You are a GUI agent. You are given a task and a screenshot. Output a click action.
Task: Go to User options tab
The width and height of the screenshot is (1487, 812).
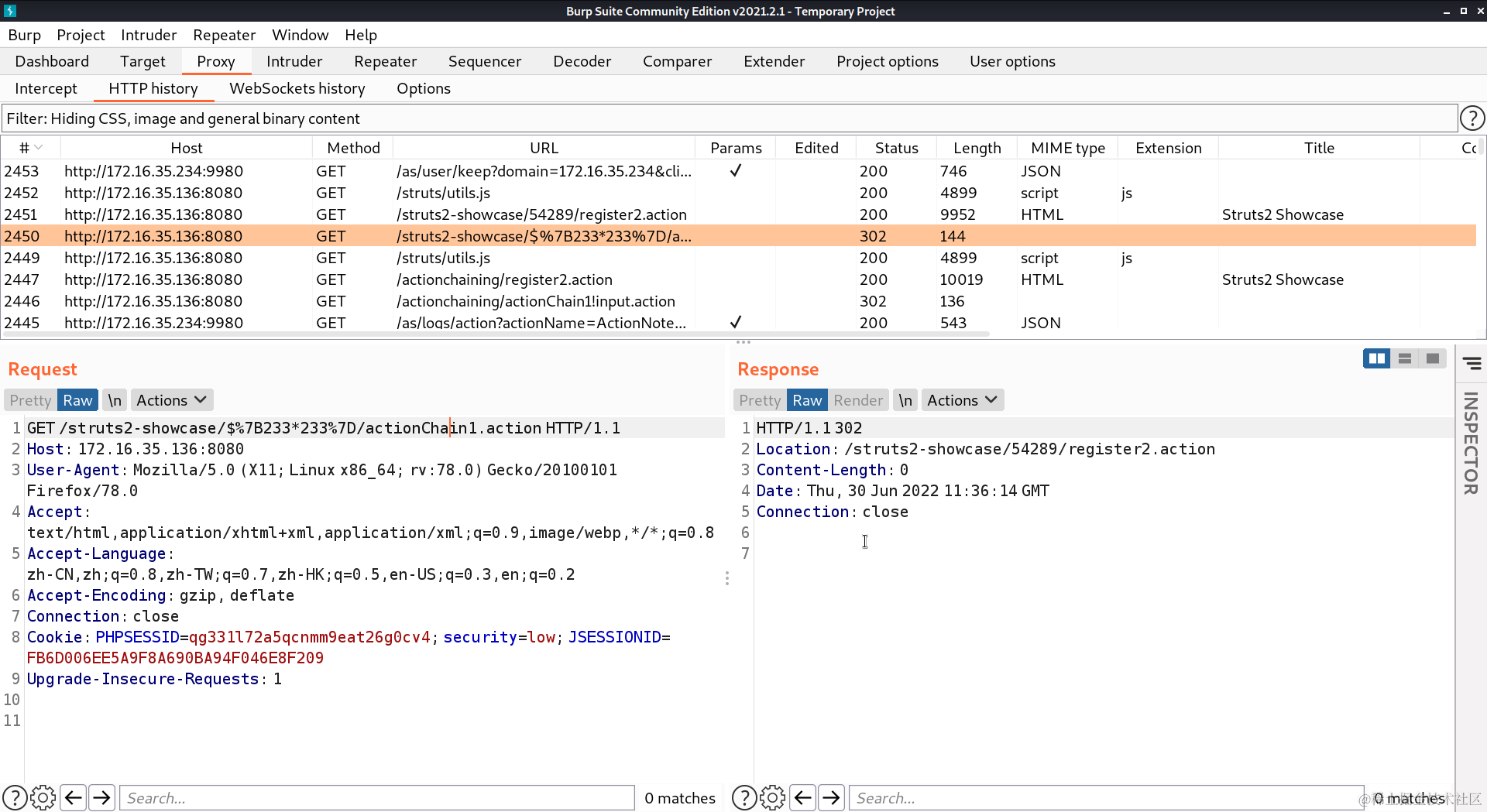click(x=1013, y=61)
